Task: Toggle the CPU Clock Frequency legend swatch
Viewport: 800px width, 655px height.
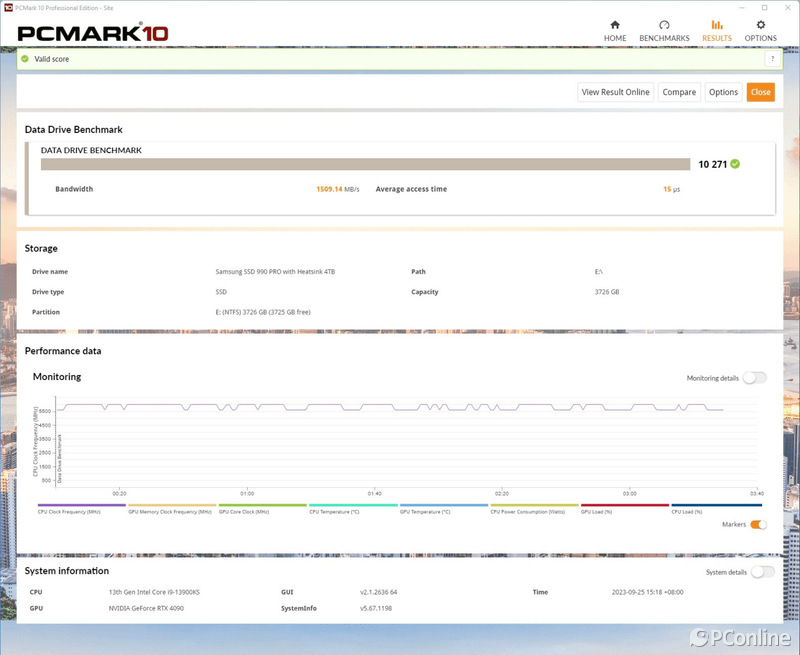Action: [x=82, y=505]
